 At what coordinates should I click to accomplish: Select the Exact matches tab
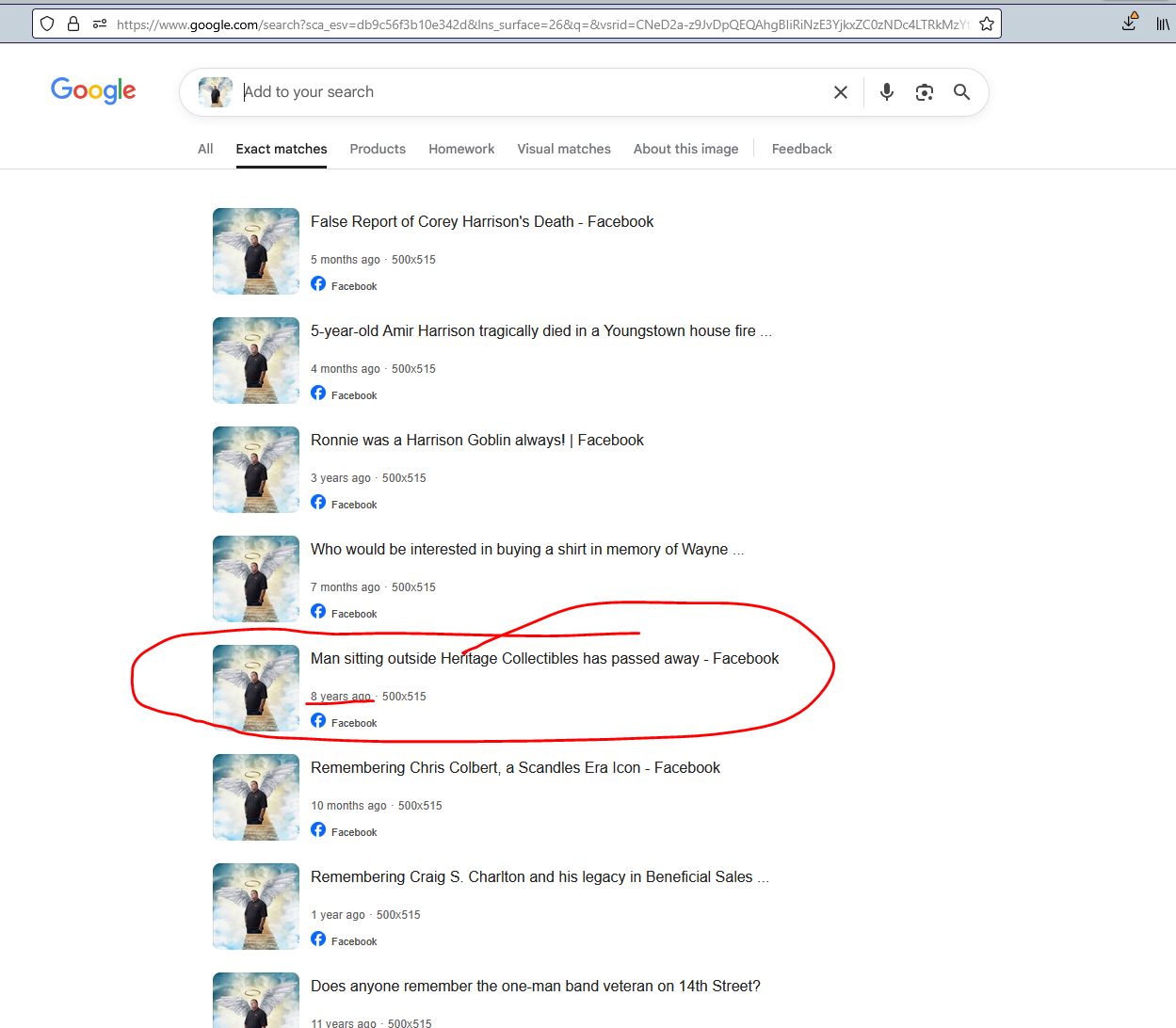[282, 149]
